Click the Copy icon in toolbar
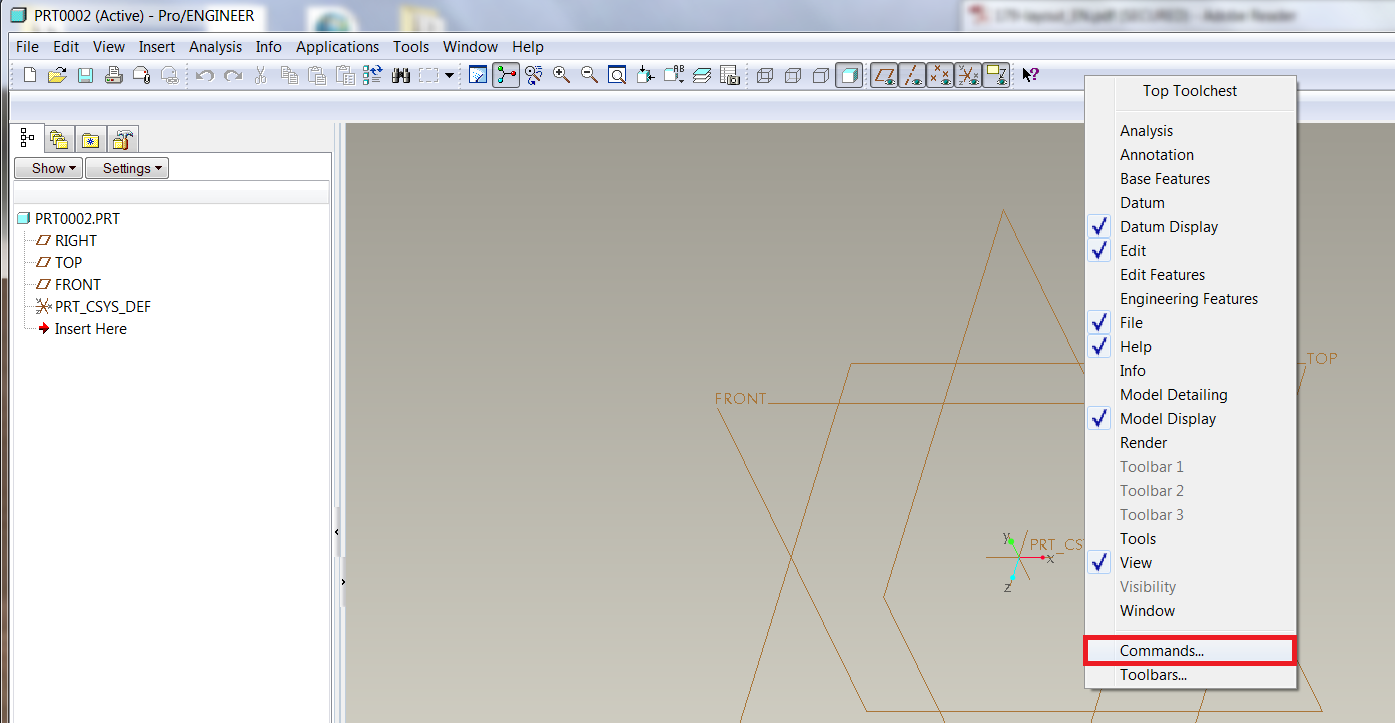Image resolution: width=1395 pixels, height=723 pixels. tap(289, 75)
